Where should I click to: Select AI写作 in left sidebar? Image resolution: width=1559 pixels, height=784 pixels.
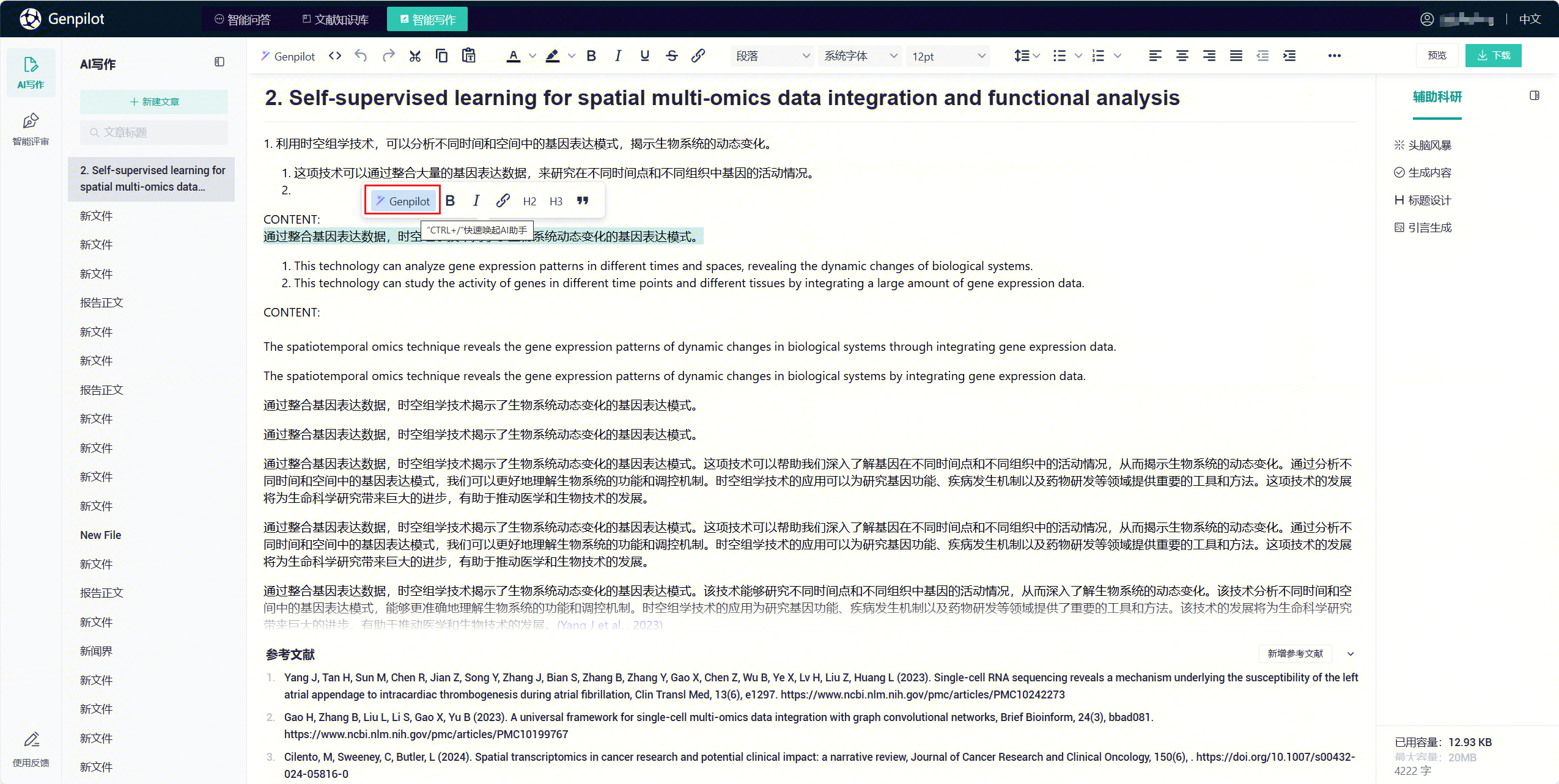(x=31, y=72)
